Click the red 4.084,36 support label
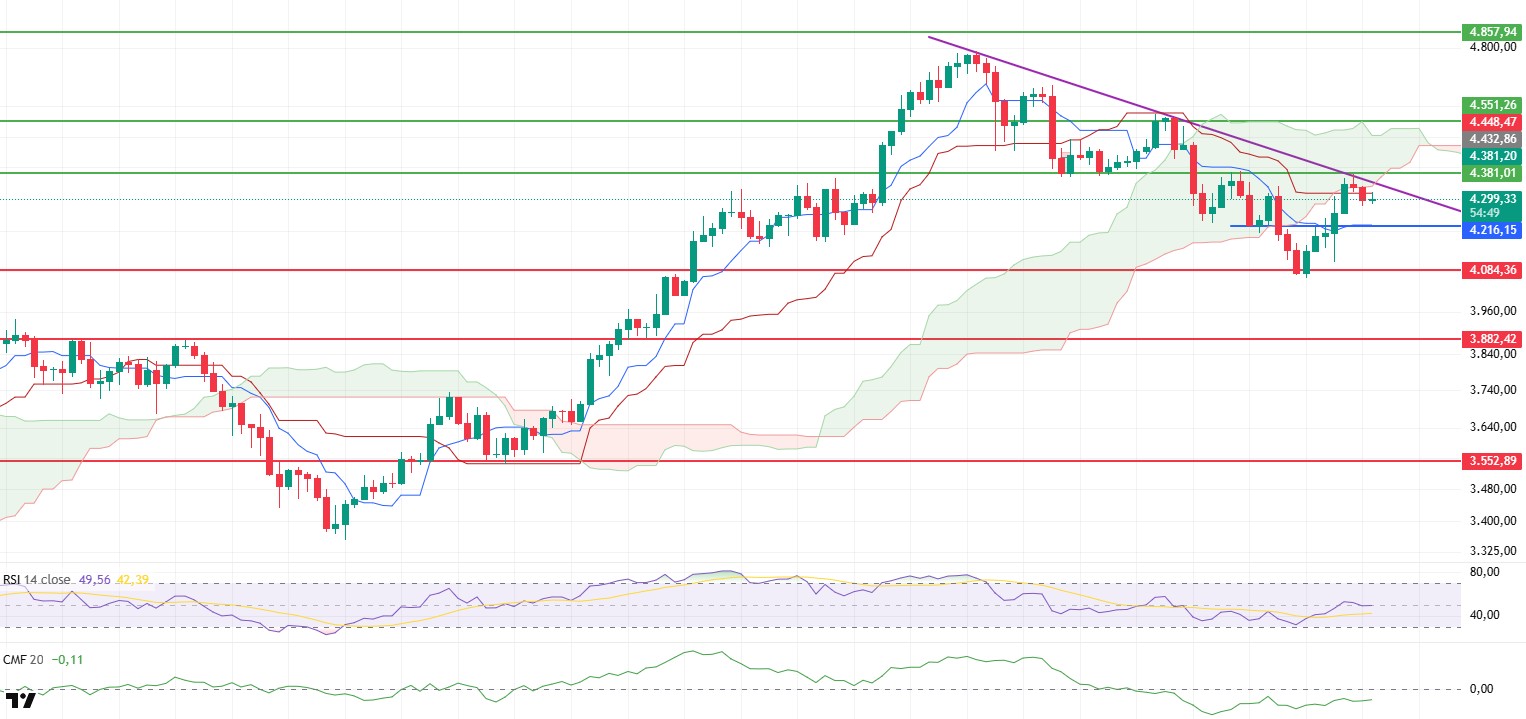 pos(1490,270)
